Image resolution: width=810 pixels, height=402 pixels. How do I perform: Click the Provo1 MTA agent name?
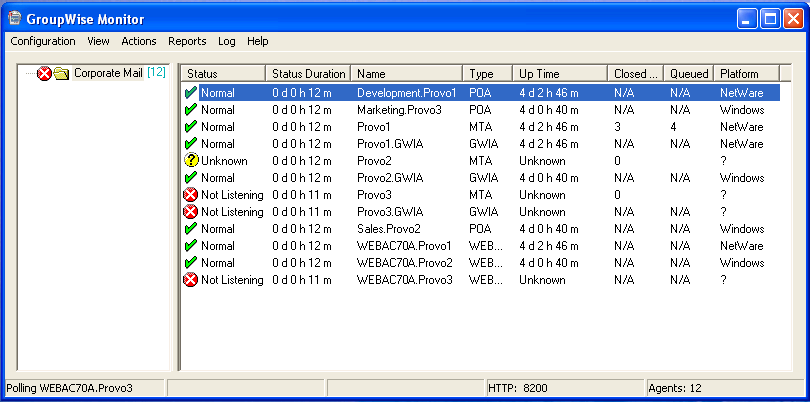(373, 127)
